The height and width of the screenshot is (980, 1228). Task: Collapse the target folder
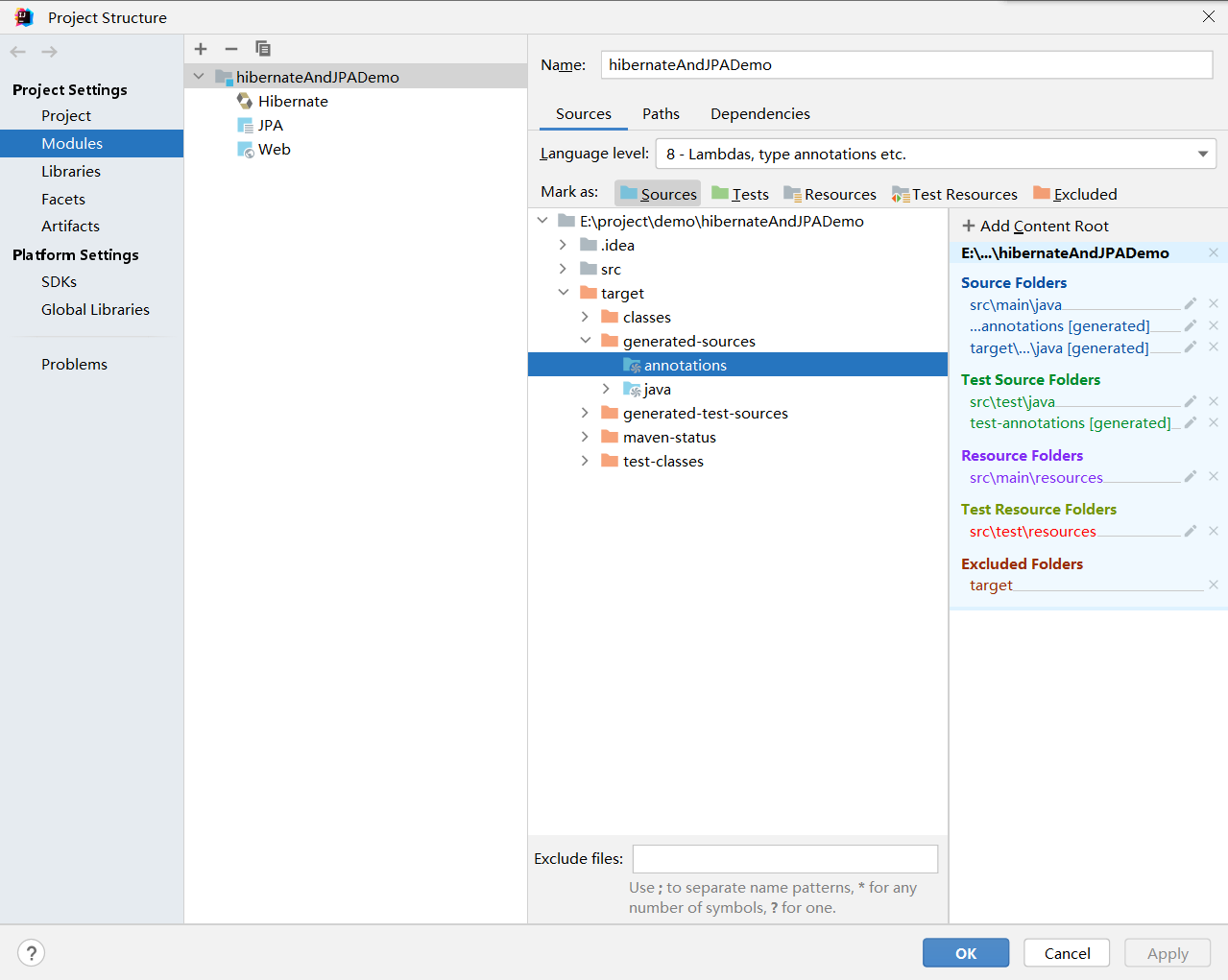pos(564,293)
